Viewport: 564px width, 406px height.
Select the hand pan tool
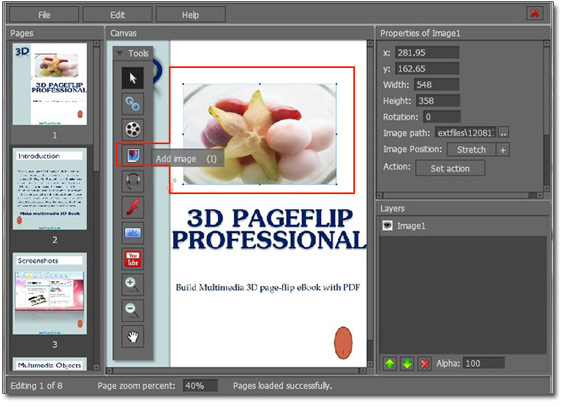pos(133,337)
